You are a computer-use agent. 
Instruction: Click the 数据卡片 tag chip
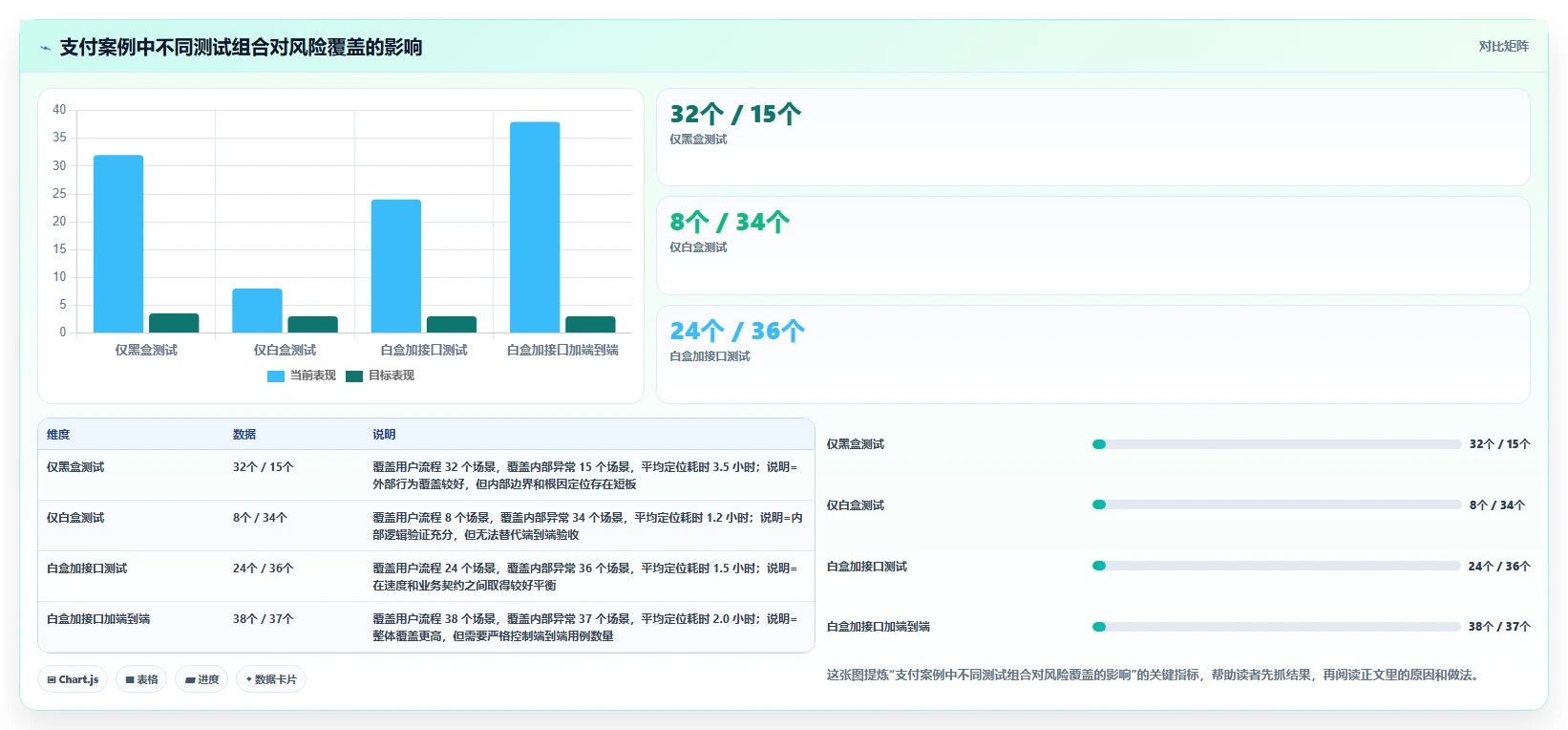271,679
